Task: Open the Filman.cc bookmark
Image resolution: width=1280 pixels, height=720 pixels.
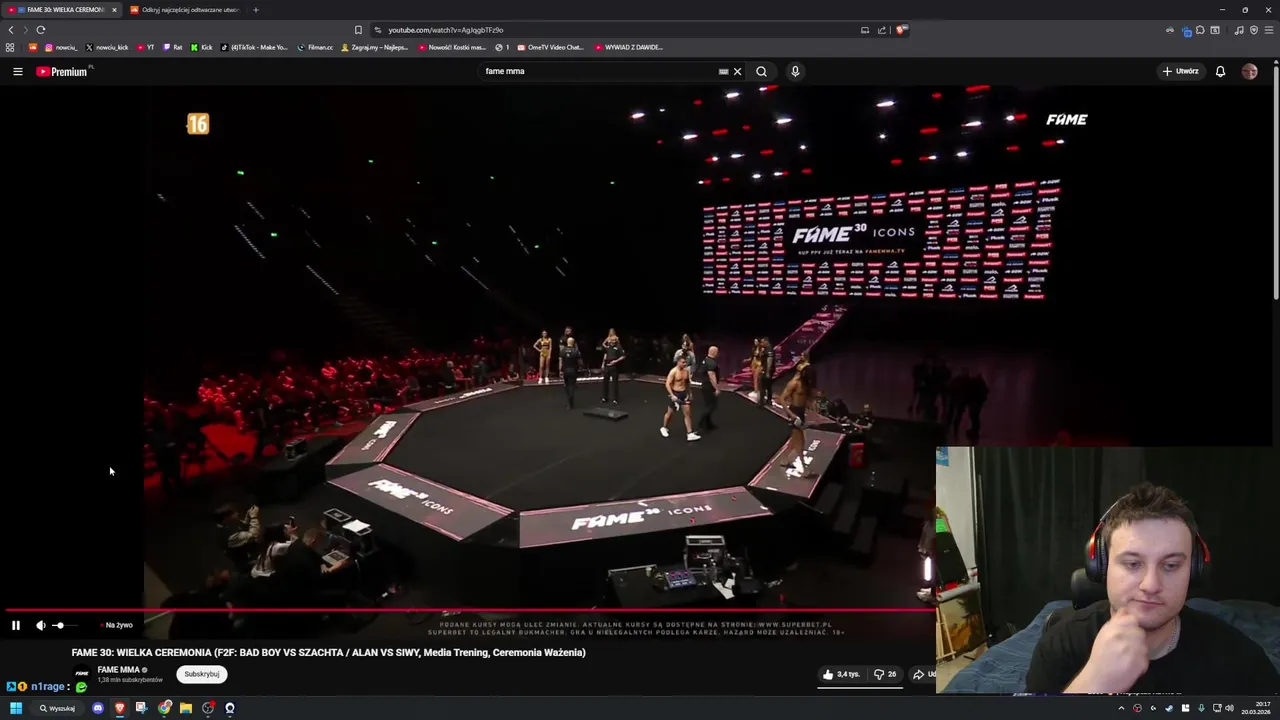Action: (x=315, y=47)
